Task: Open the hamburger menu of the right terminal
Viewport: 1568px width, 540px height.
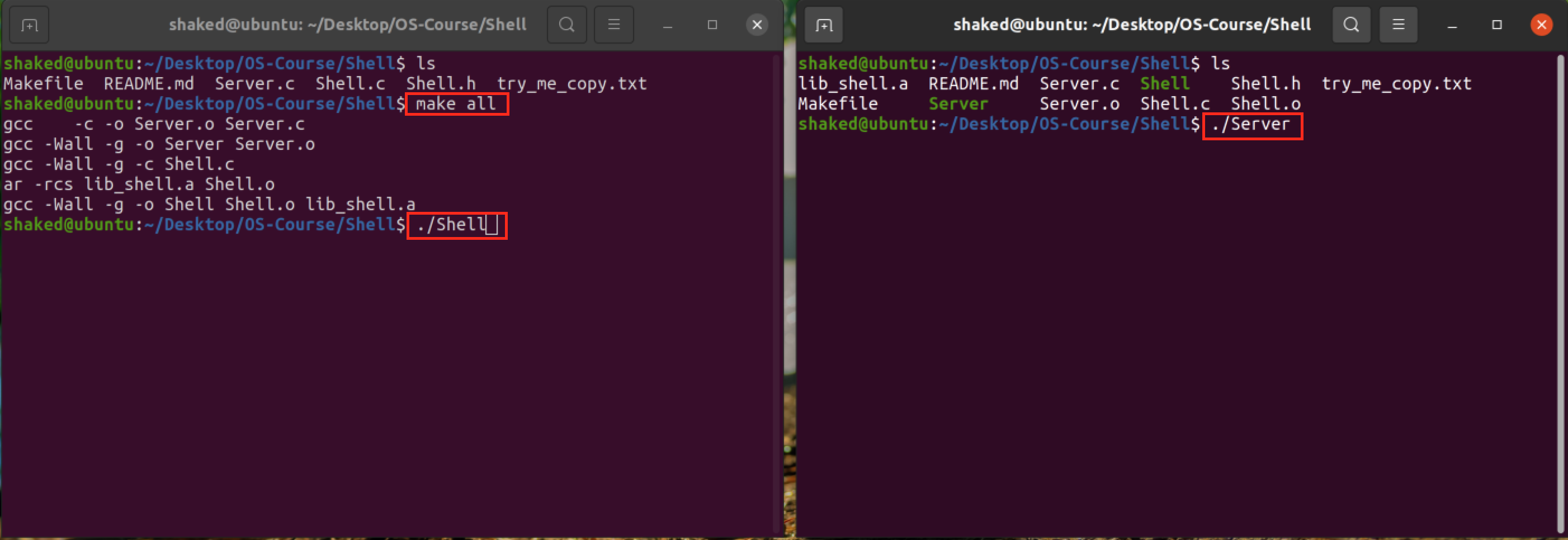Action: (1397, 25)
